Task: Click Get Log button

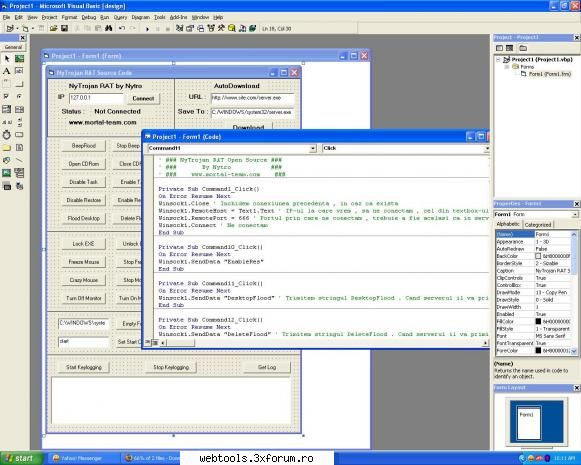Action: 267,367
